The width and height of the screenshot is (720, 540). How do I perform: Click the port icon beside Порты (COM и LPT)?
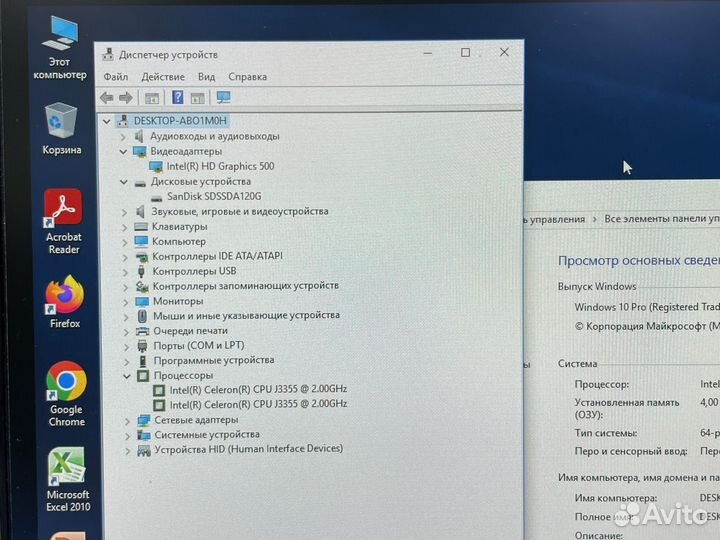pos(143,346)
